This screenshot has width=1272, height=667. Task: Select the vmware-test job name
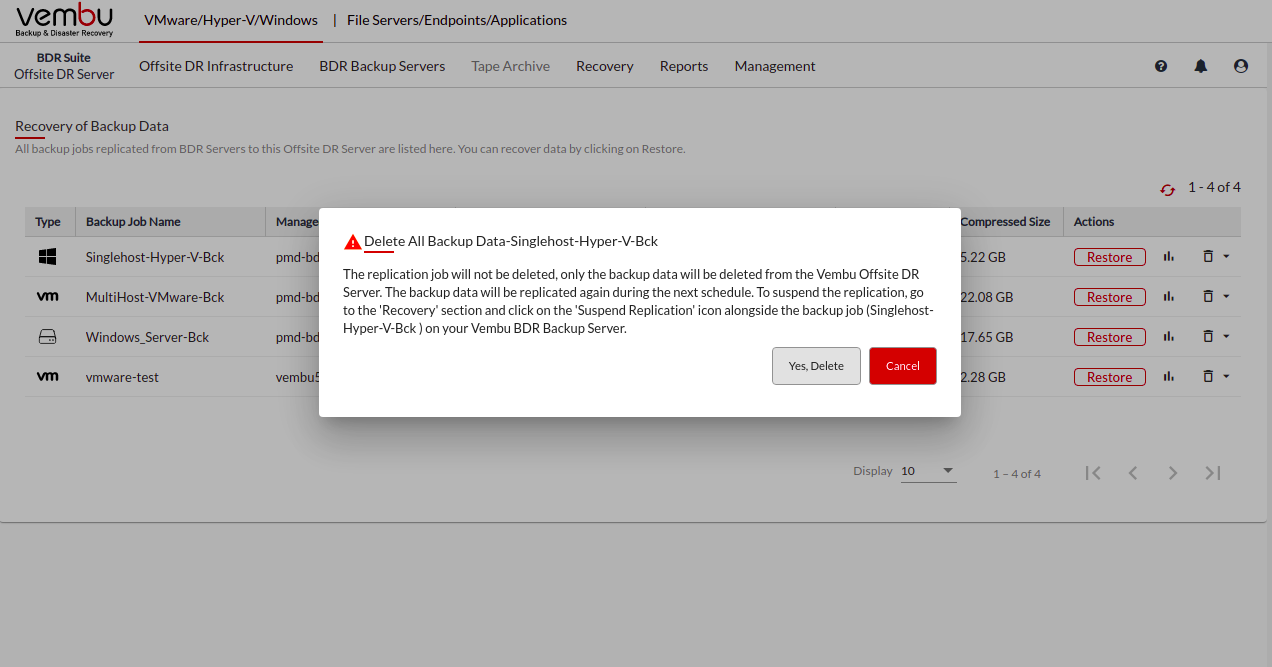coord(122,377)
